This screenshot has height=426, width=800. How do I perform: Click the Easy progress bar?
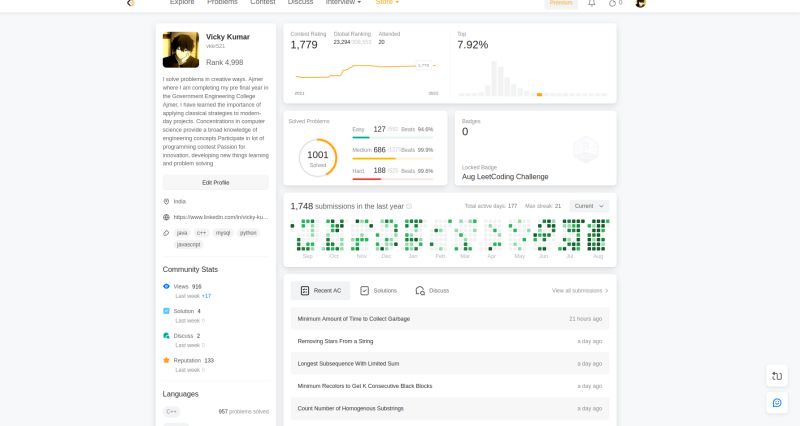[392, 138]
